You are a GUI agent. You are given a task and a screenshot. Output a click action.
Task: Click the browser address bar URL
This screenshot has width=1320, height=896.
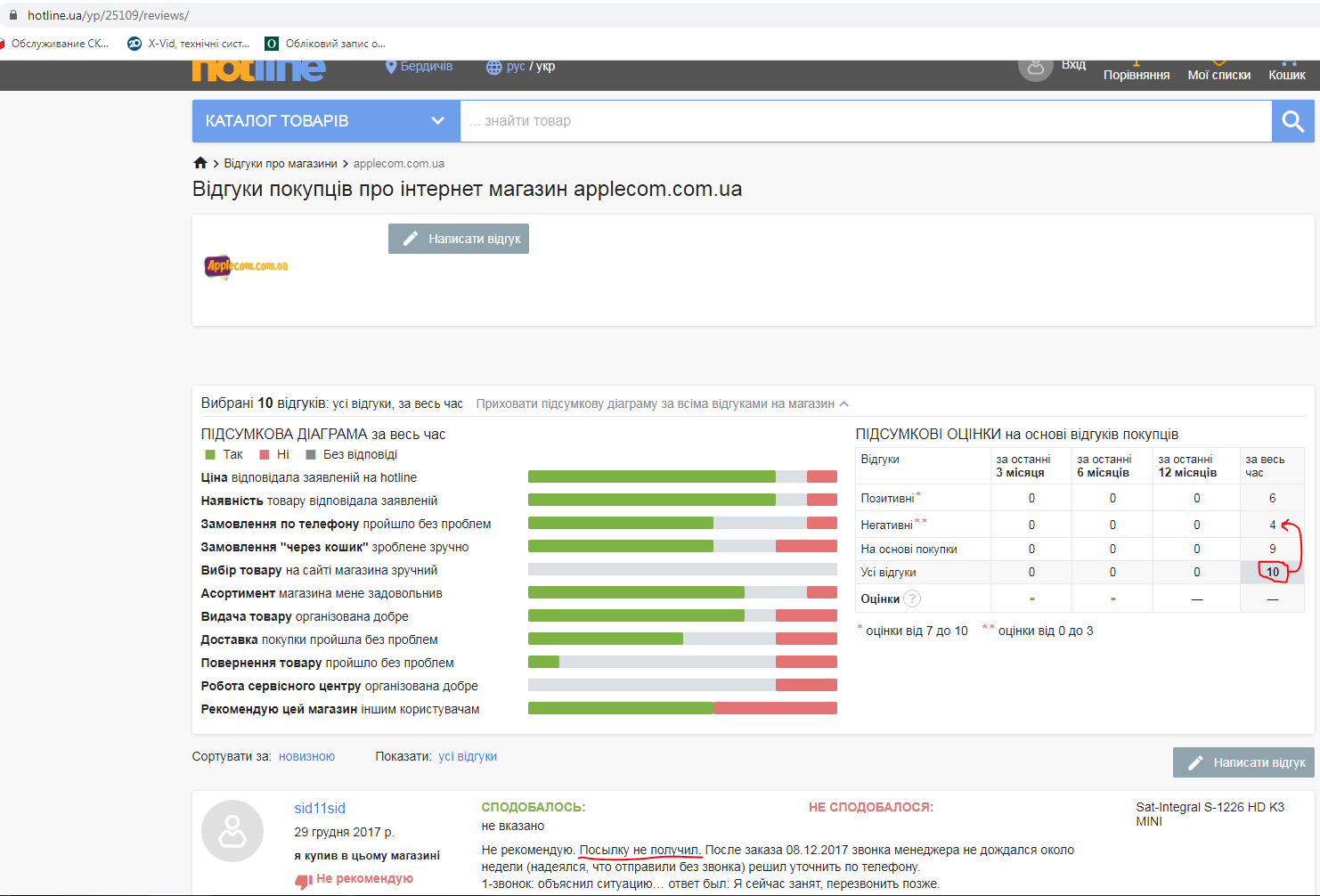coord(108,15)
